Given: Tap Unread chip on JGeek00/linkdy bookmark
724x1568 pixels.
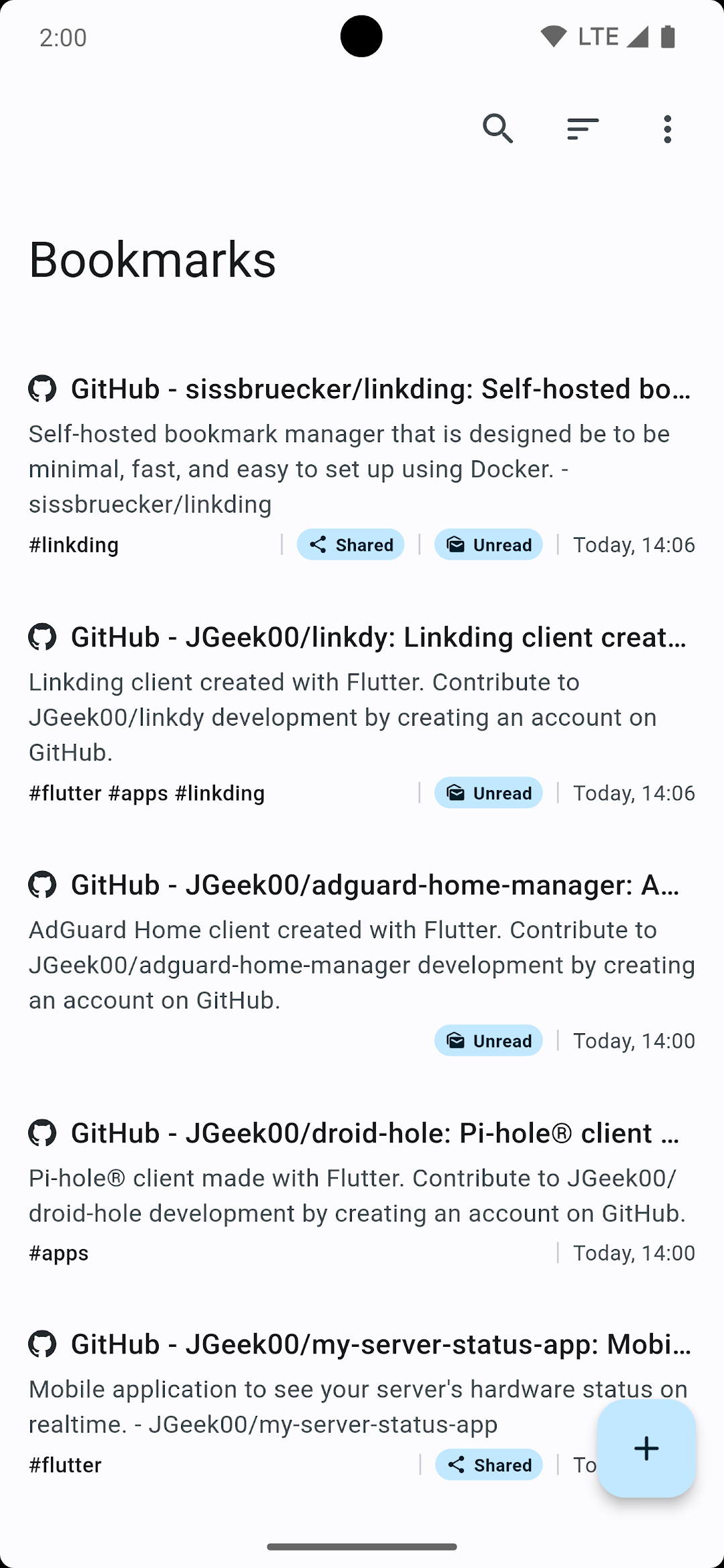Looking at the screenshot, I should click(489, 793).
